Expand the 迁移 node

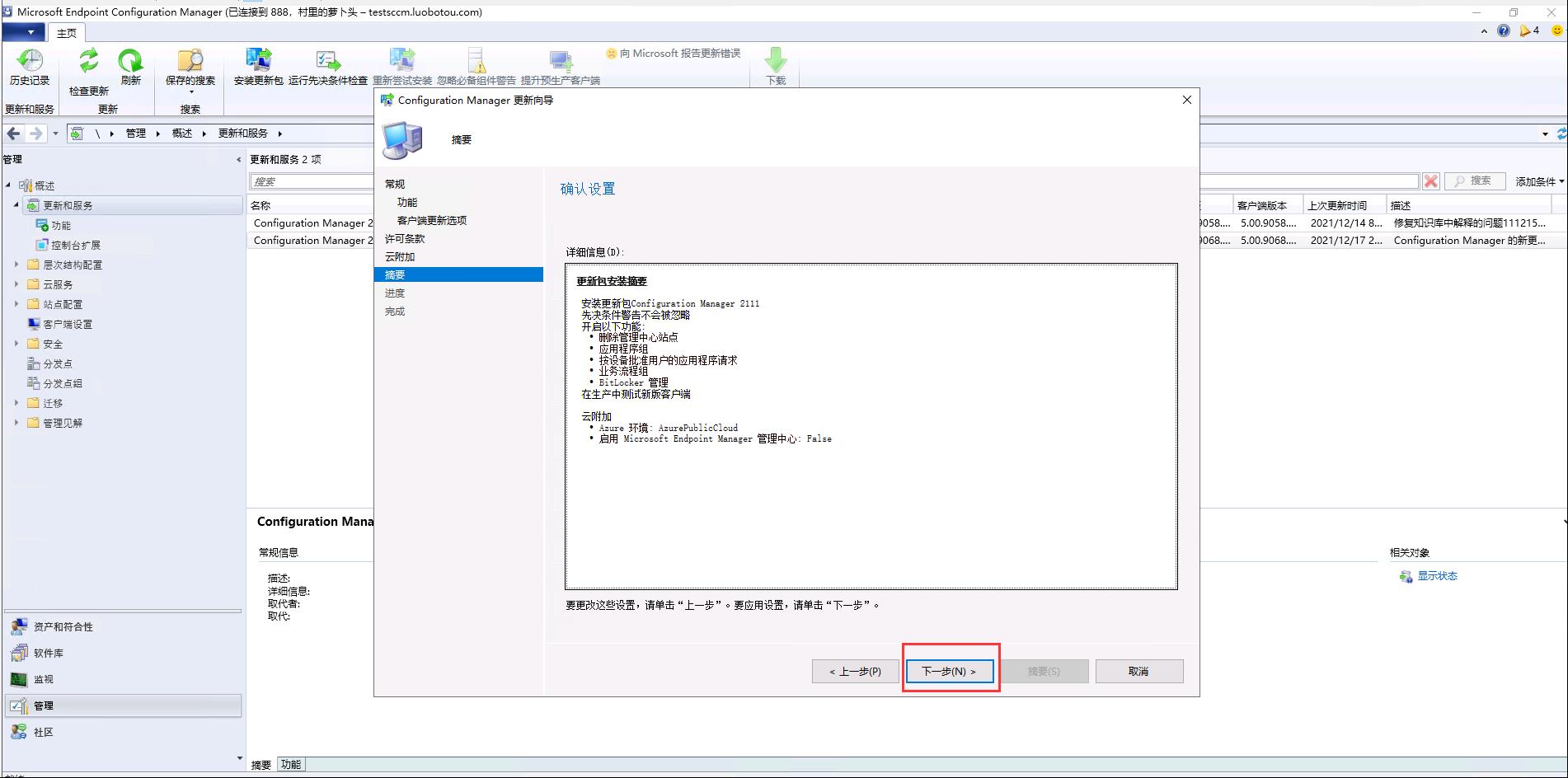[16, 403]
